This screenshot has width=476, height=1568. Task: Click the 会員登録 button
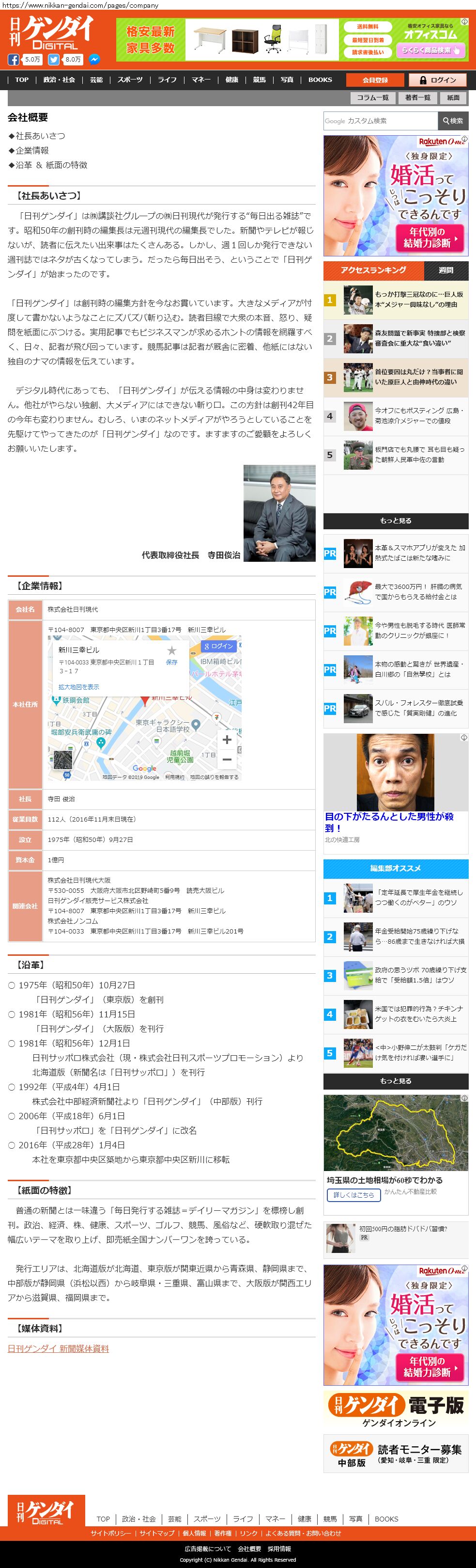pyautogui.click(x=375, y=80)
